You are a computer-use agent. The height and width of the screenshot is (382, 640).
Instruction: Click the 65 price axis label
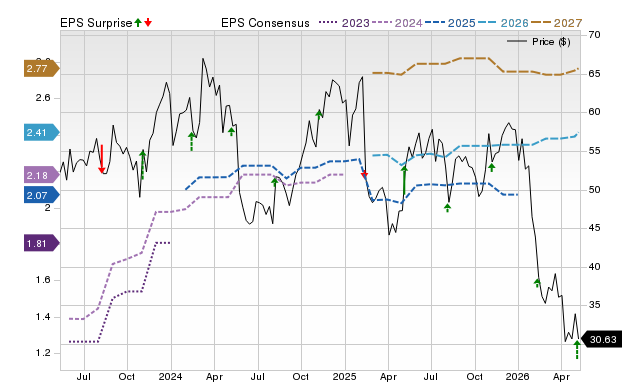click(x=594, y=74)
